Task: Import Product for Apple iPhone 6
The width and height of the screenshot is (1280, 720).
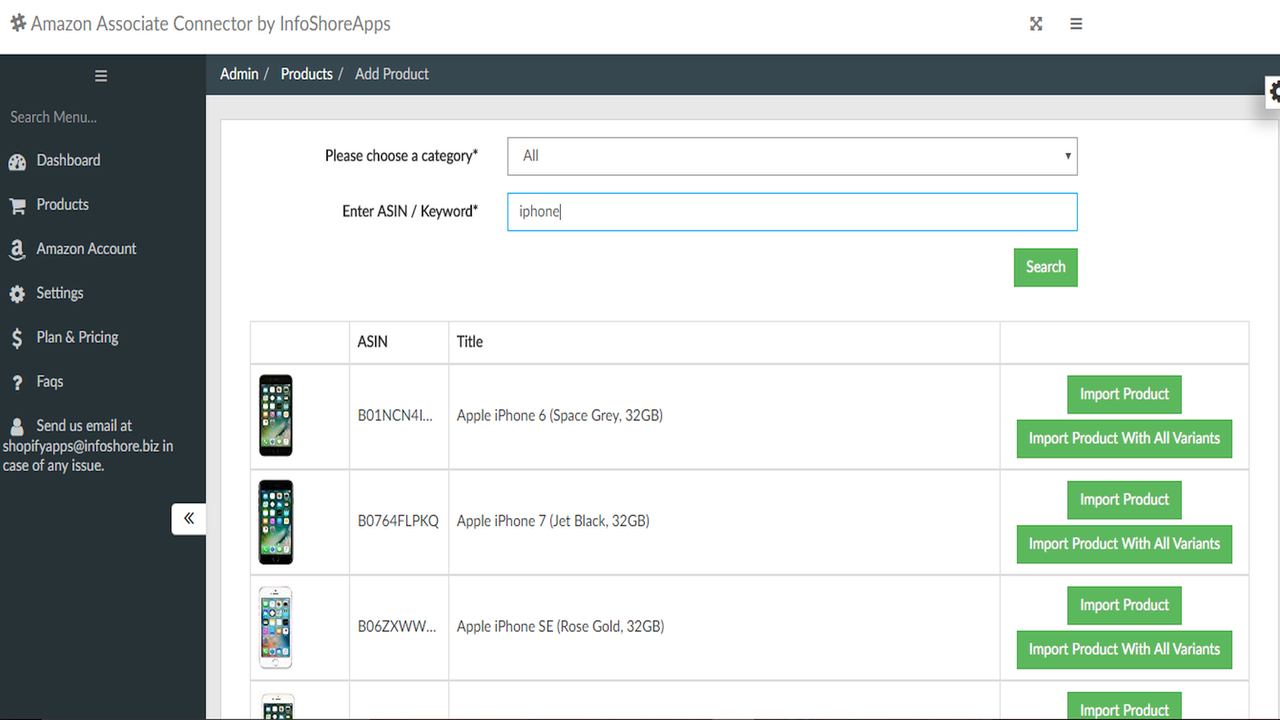Action: (1124, 394)
